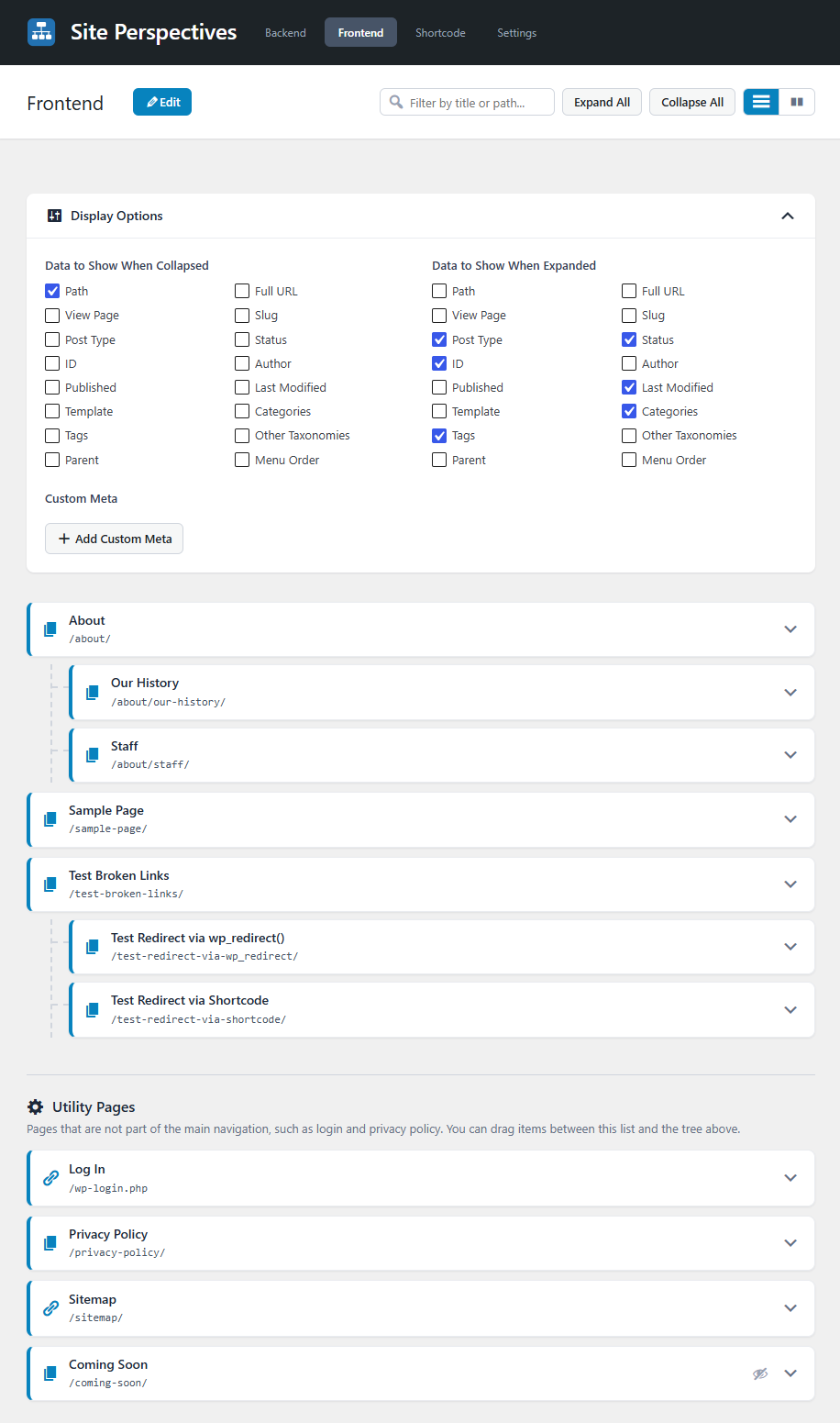This screenshot has height=1423, width=840.
Task: Click the Privacy Policy title text
Action: (108, 1234)
